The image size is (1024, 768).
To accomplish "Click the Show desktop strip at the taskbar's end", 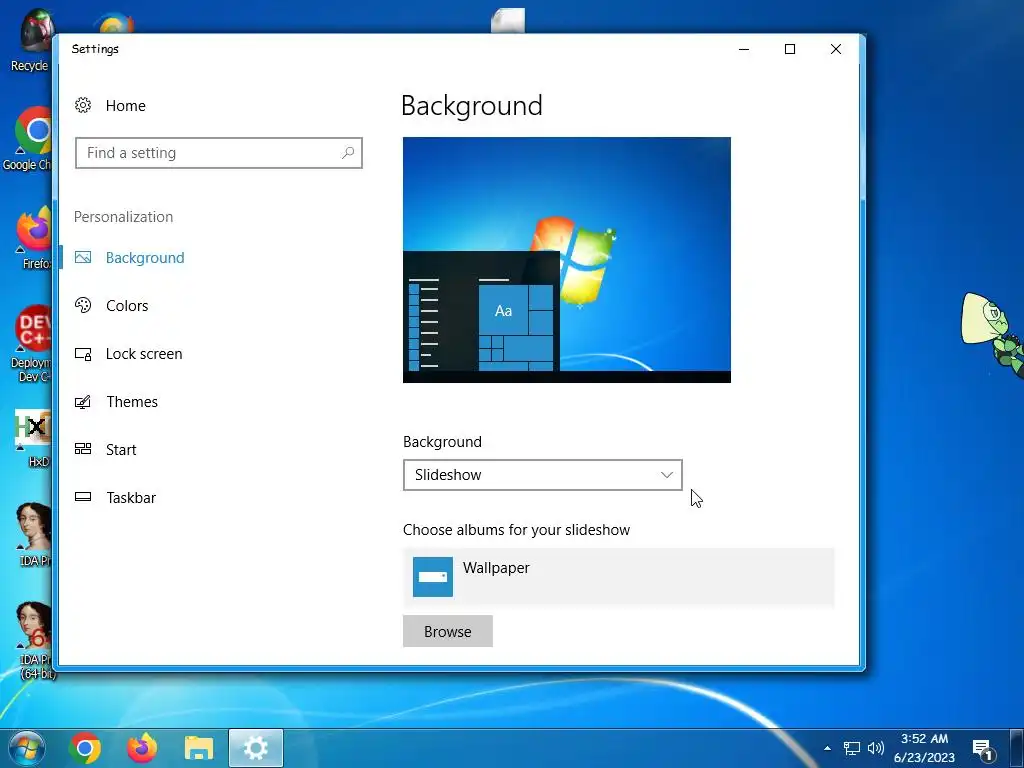I will (x=1016, y=748).
